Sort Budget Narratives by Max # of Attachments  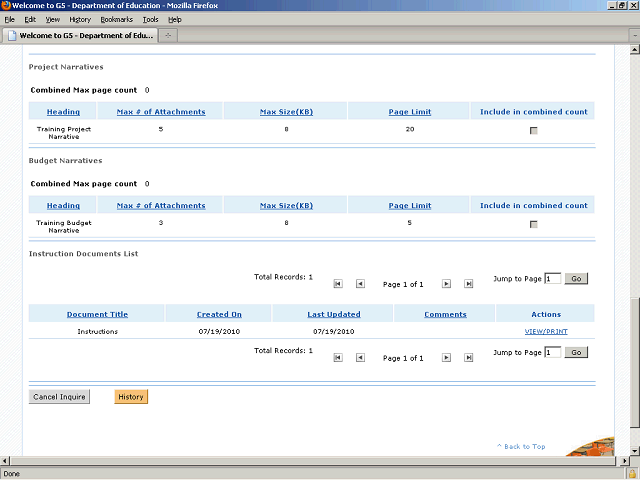pos(161,206)
